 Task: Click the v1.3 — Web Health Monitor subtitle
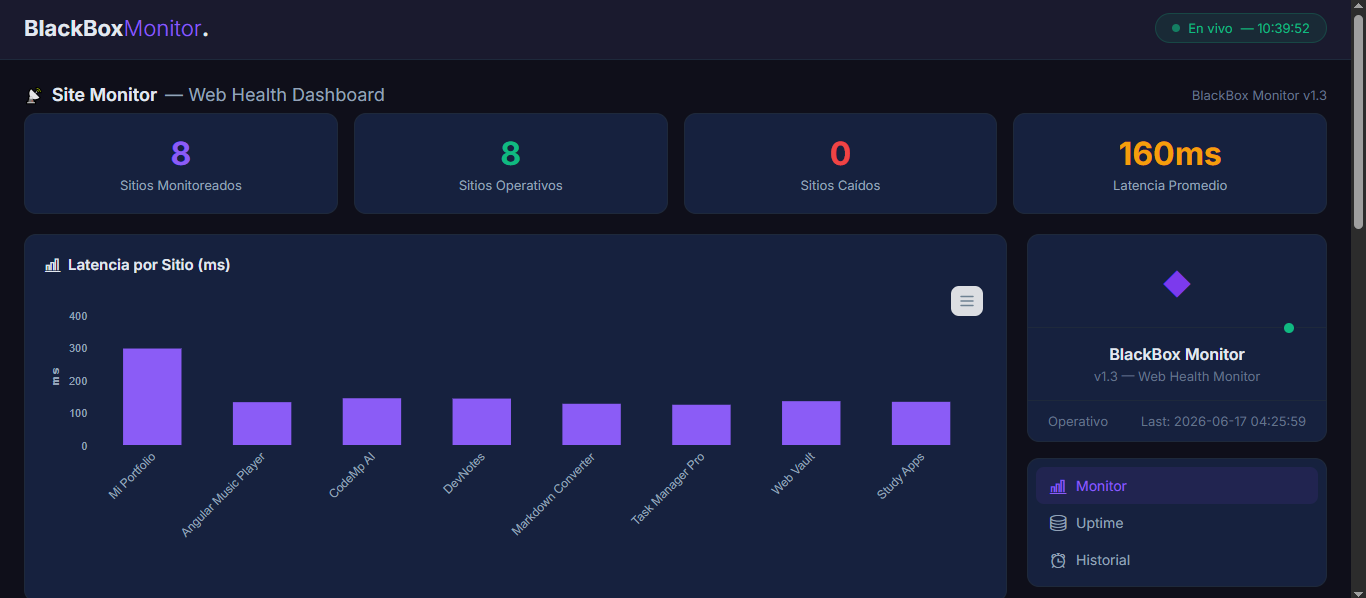click(x=1177, y=377)
